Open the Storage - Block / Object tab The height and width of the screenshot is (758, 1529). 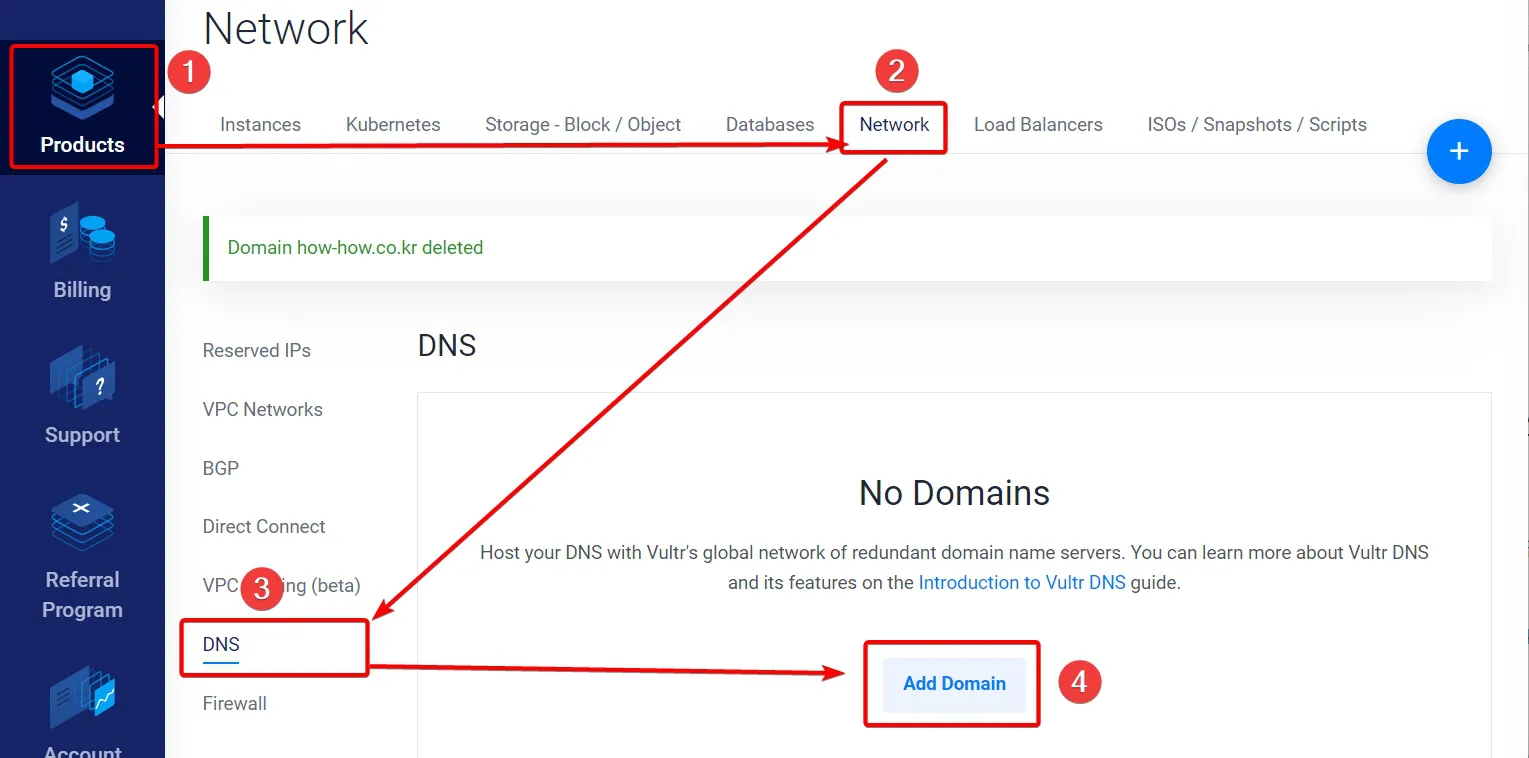583,125
